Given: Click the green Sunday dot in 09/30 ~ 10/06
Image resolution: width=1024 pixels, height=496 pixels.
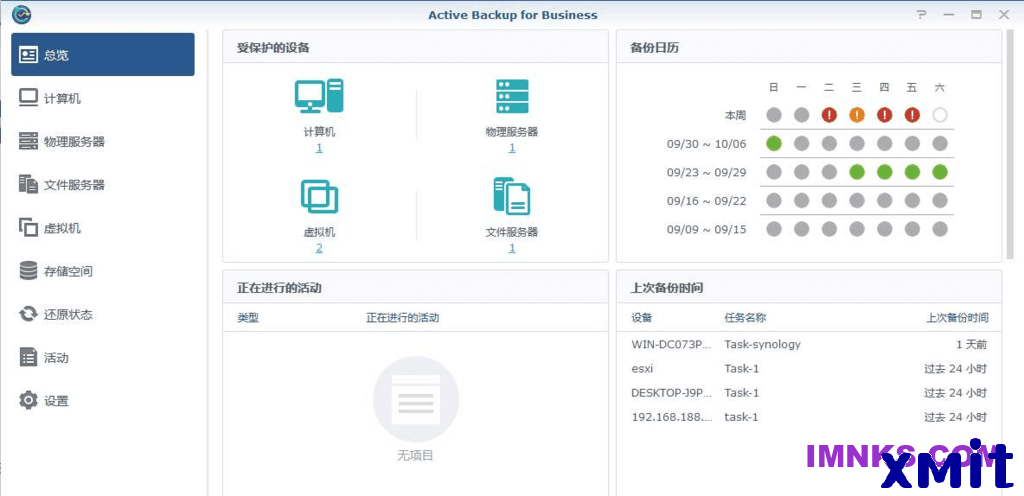Looking at the screenshot, I should (x=774, y=144).
